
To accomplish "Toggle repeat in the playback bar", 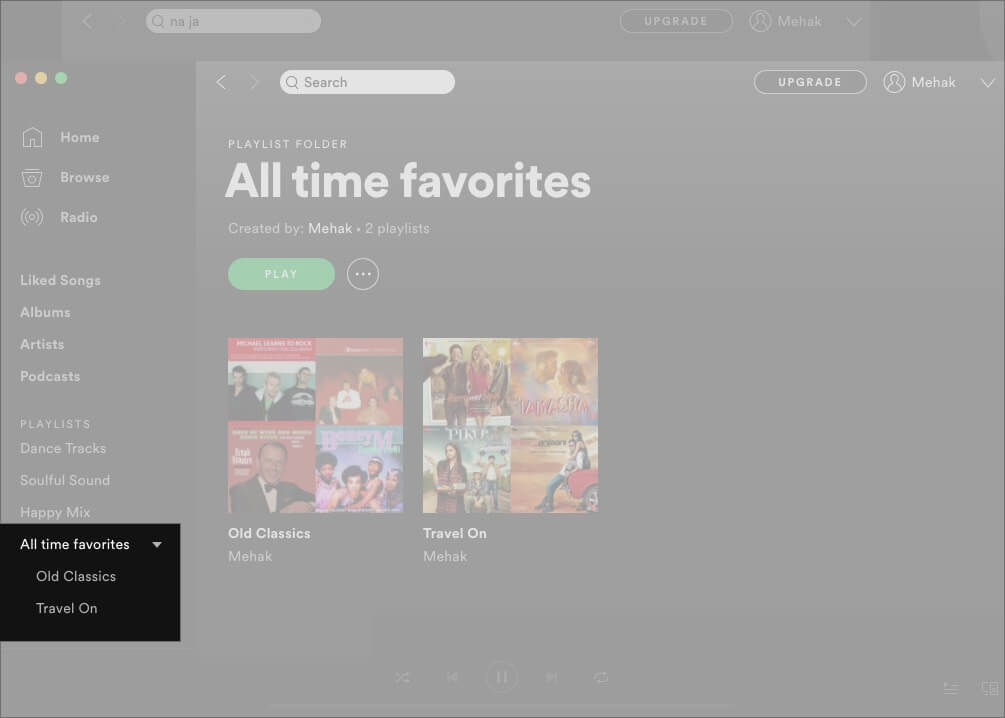I will [x=601, y=678].
